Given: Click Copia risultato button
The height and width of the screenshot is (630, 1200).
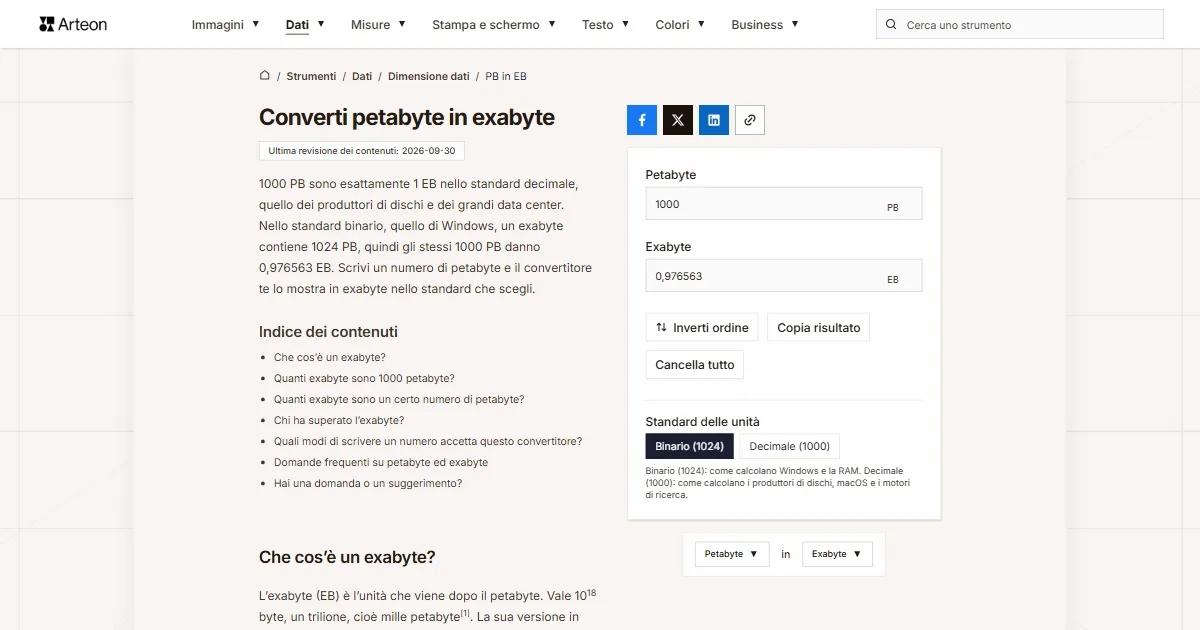Looking at the screenshot, I should [819, 328].
